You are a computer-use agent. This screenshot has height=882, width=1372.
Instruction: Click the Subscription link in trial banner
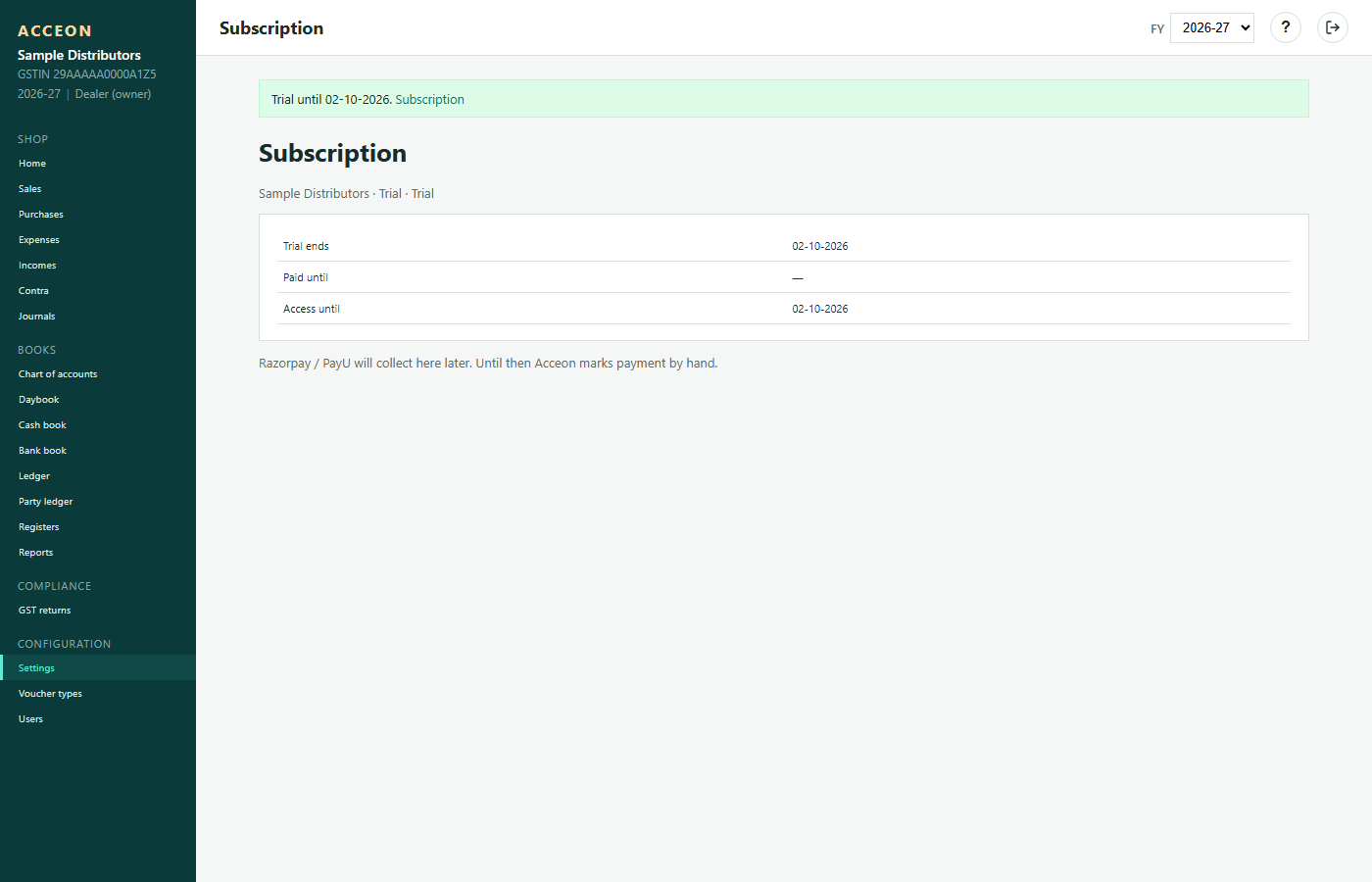[429, 99]
